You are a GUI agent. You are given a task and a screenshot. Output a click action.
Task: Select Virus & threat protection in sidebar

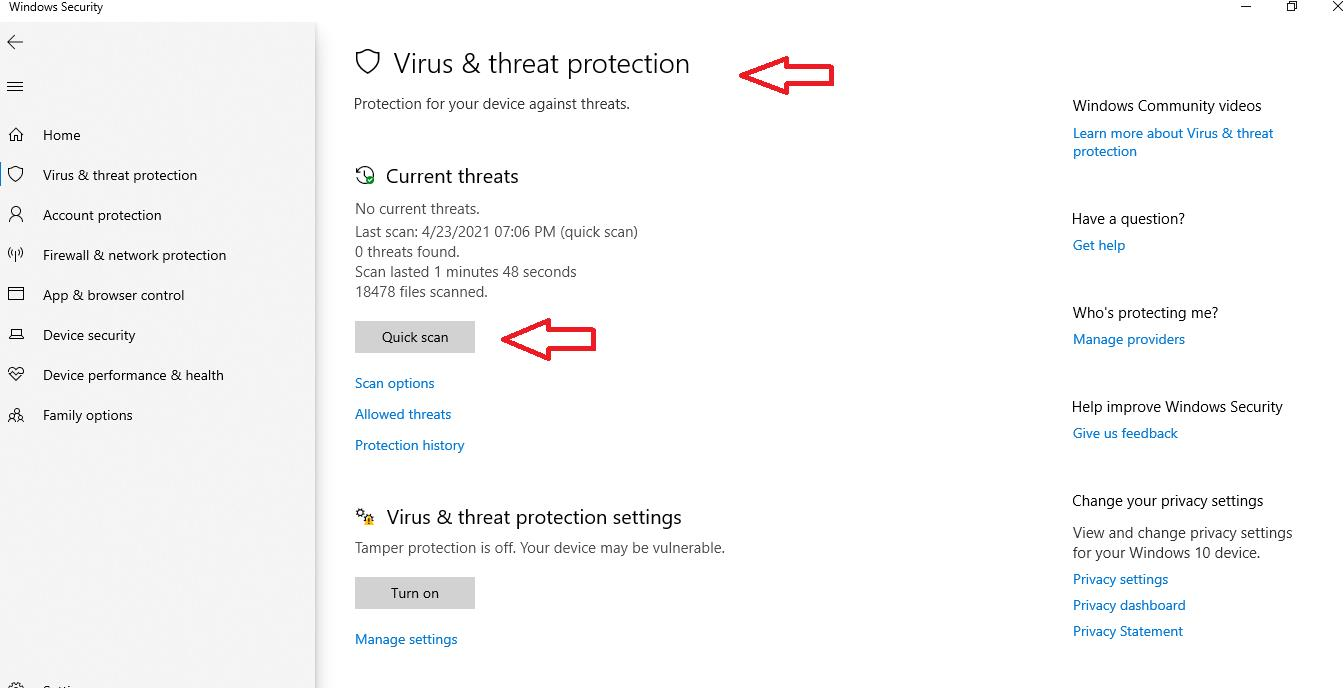point(120,175)
